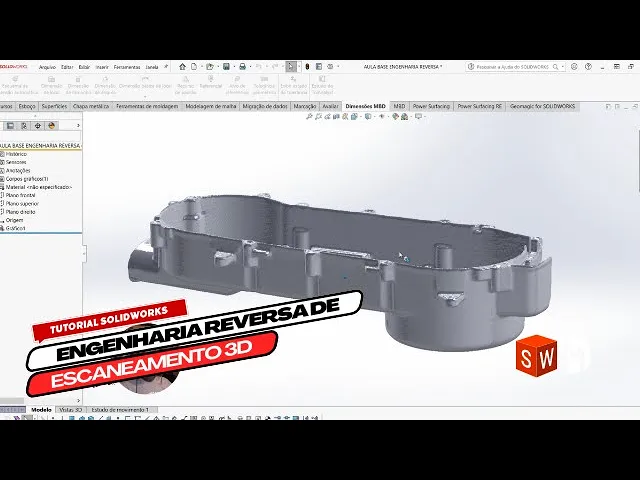
Task: Open the Inserir menu
Action: click(x=102, y=67)
